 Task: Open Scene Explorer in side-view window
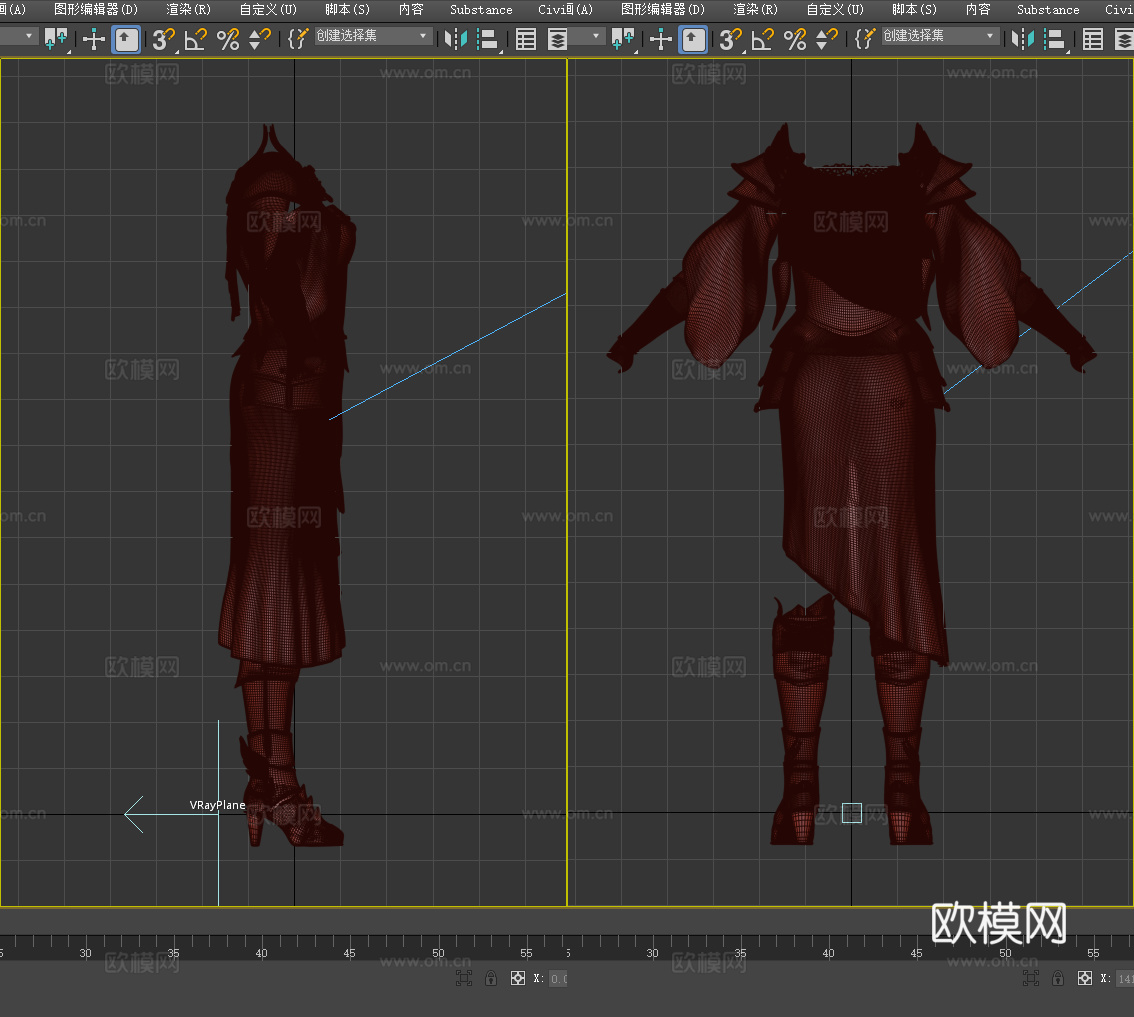click(526, 38)
